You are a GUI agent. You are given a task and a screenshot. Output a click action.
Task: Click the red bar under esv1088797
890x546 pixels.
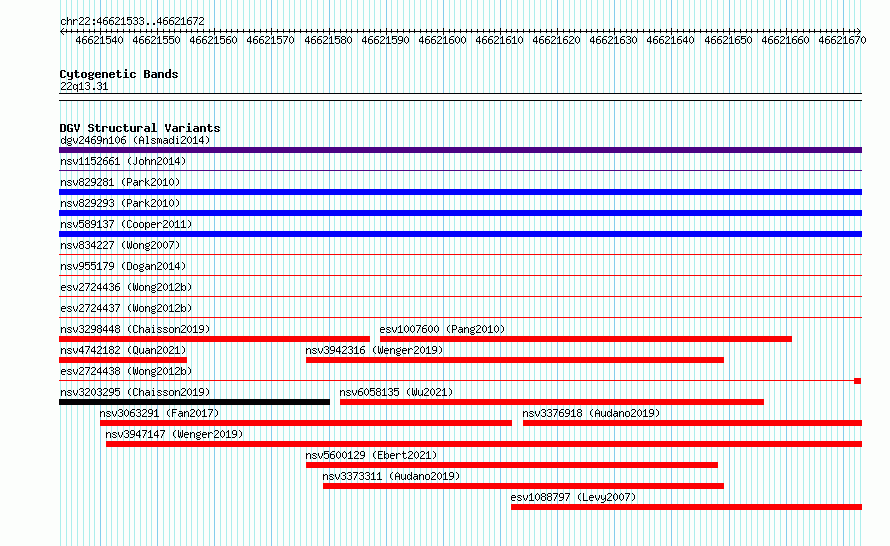click(x=686, y=507)
